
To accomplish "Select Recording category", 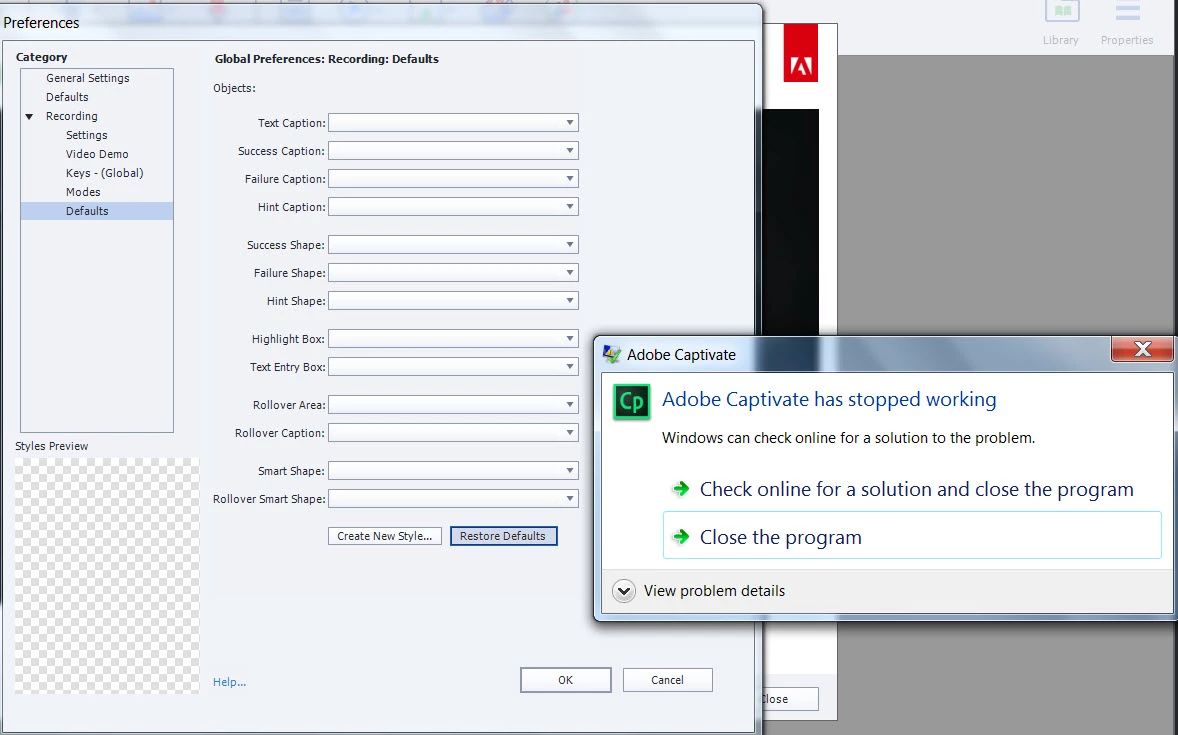I will point(71,116).
